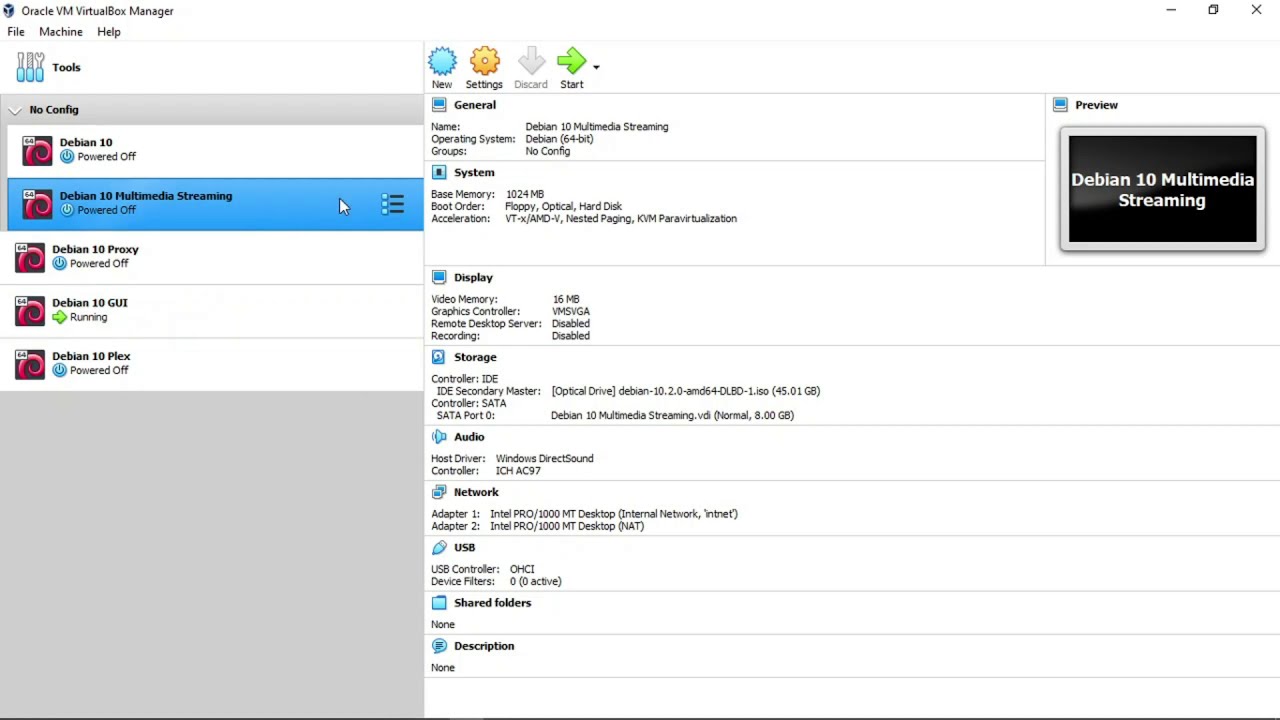Screen dimensions: 1280x720
Task: Click the Adapter 1 Internal Network value
Action: [x=614, y=514]
